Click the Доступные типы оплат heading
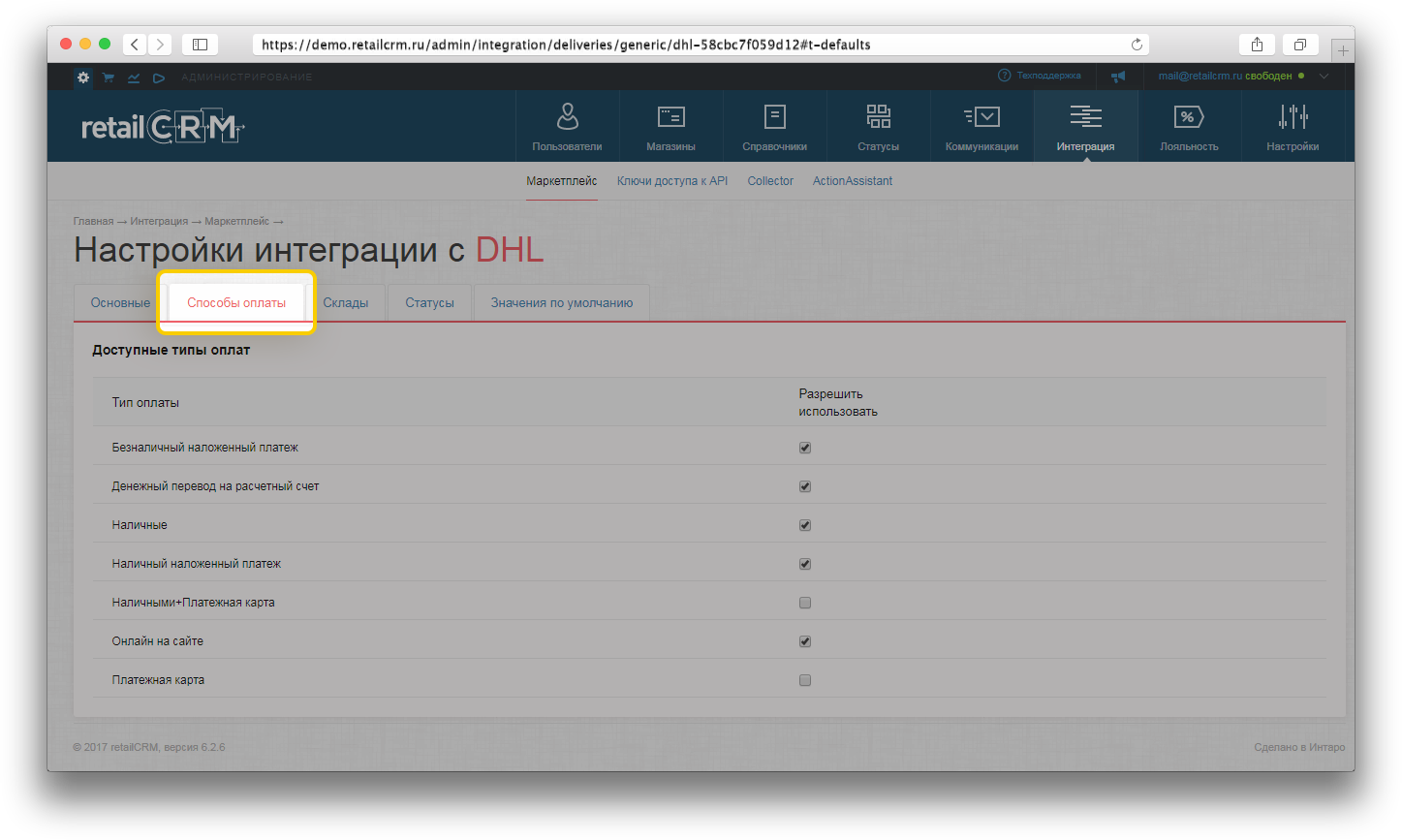This screenshot has height=840, width=1402. point(171,350)
